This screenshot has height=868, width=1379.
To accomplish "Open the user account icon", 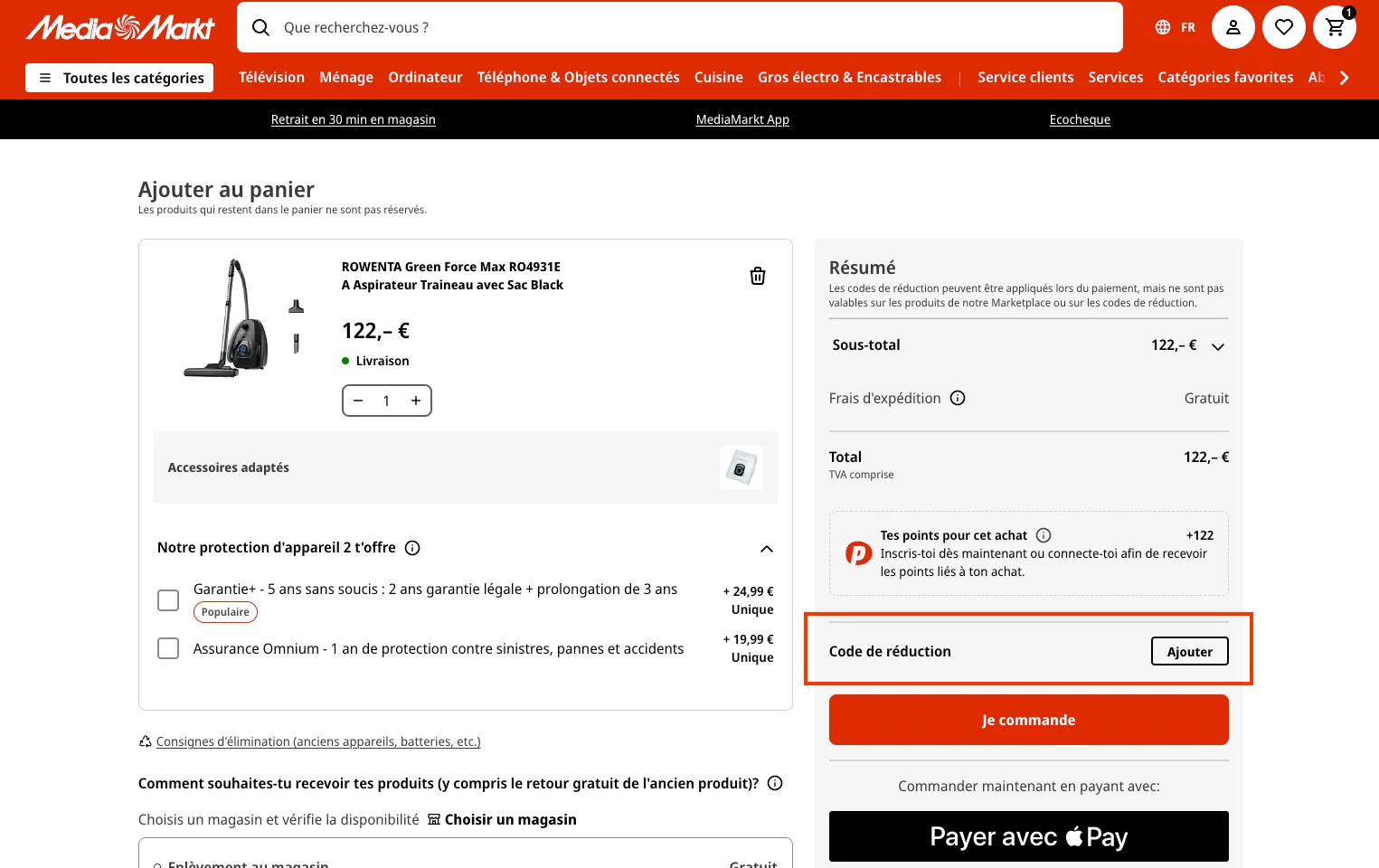I will tap(1233, 27).
